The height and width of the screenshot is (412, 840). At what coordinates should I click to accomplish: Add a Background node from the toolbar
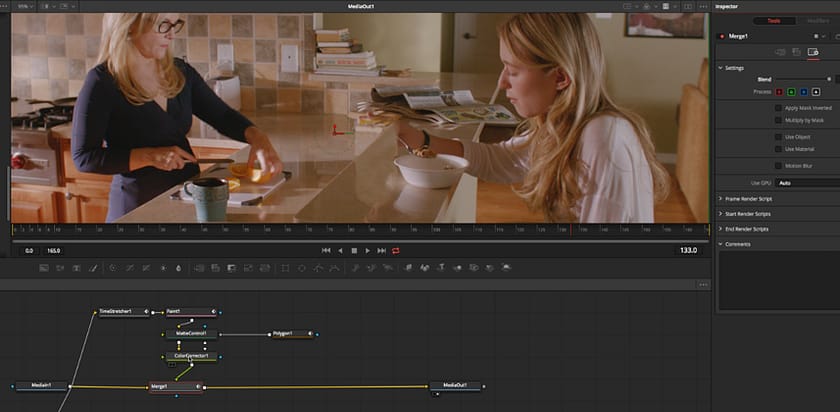pos(44,267)
